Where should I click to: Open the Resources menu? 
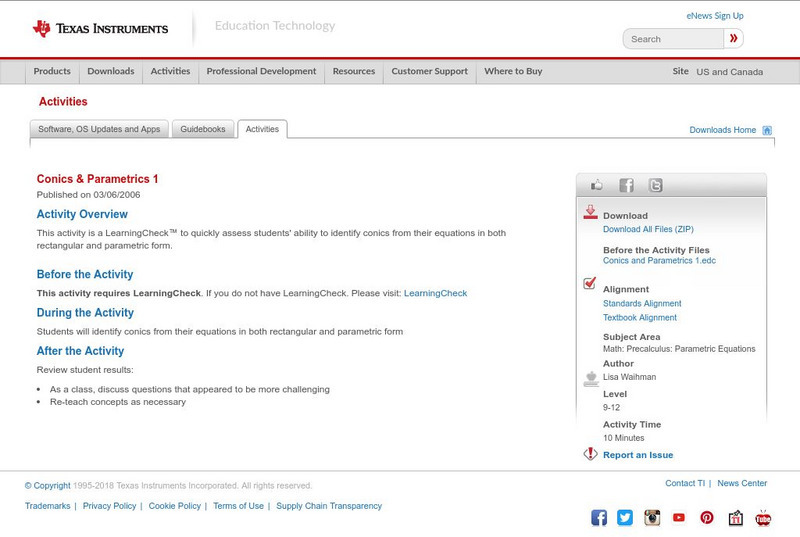[x=354, y=71]
